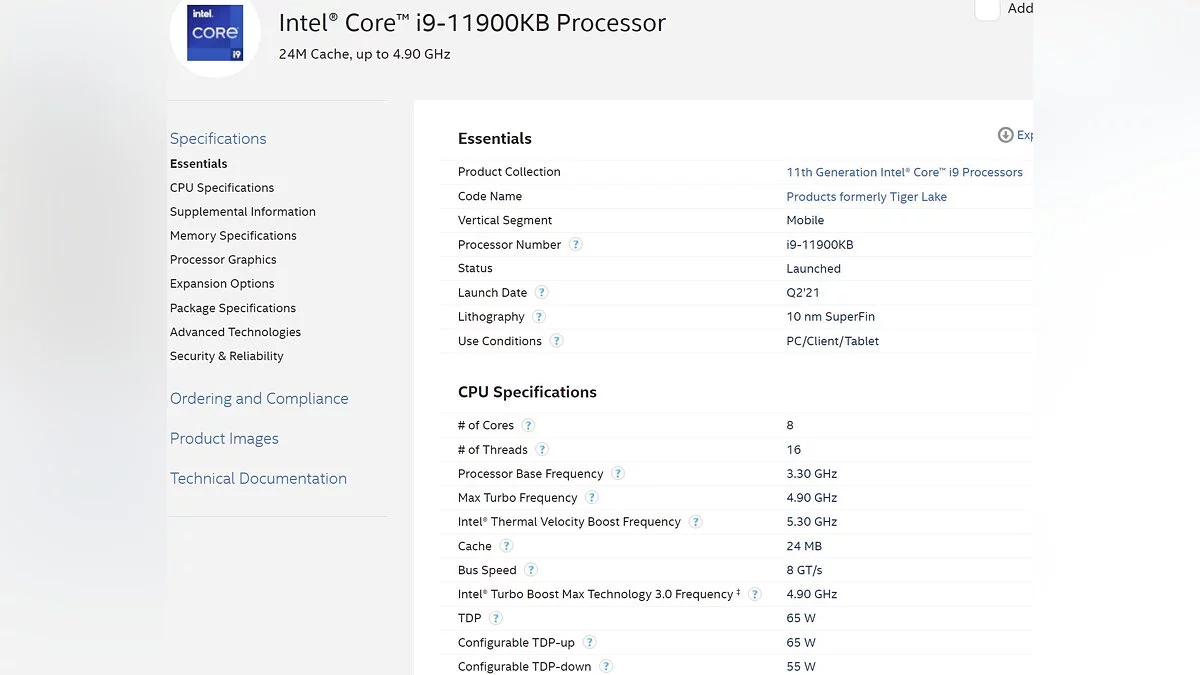Show help for Configurable TDP-down
The width and height of the screenshot is (1200, 675).
pos(606,667)
